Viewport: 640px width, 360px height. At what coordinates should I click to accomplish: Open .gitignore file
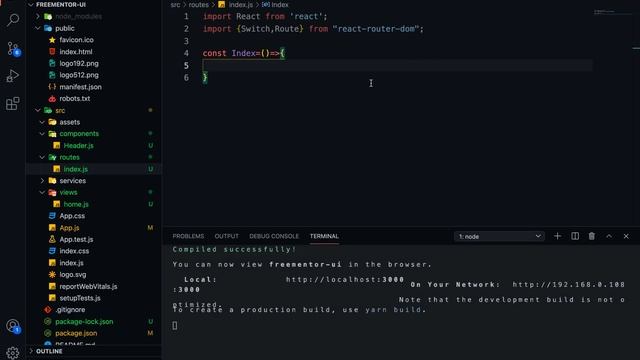pyautogui.click(x=70, y=310)
